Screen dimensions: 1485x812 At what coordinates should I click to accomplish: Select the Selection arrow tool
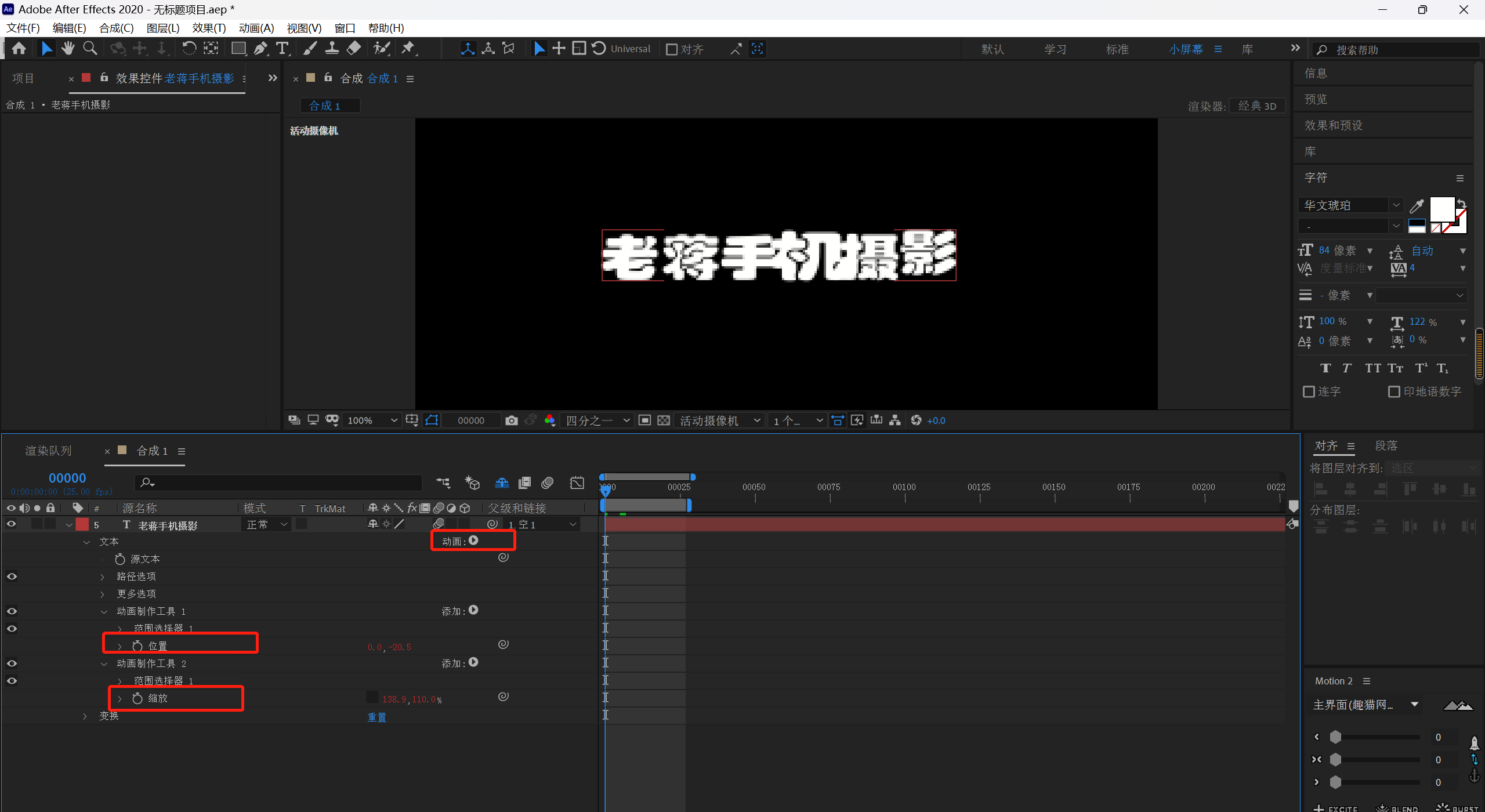coord(46,49)
